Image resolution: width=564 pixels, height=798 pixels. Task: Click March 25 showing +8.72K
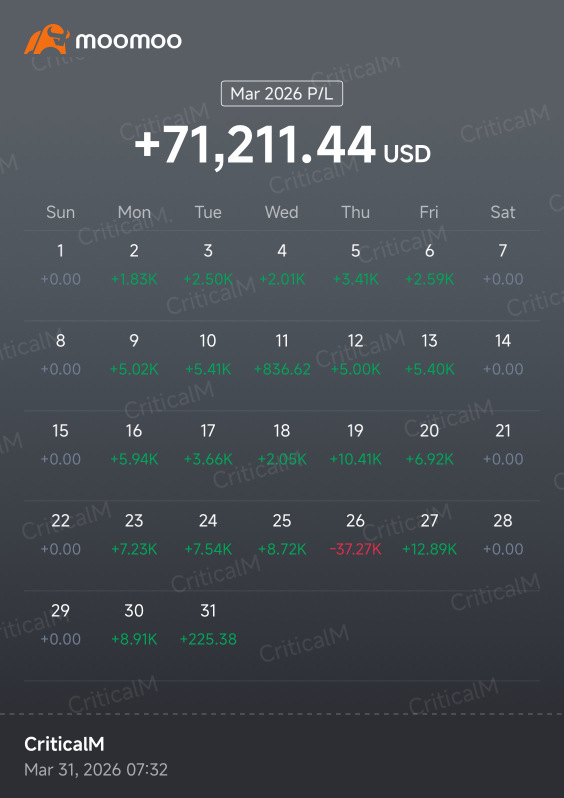coord(282,534)
